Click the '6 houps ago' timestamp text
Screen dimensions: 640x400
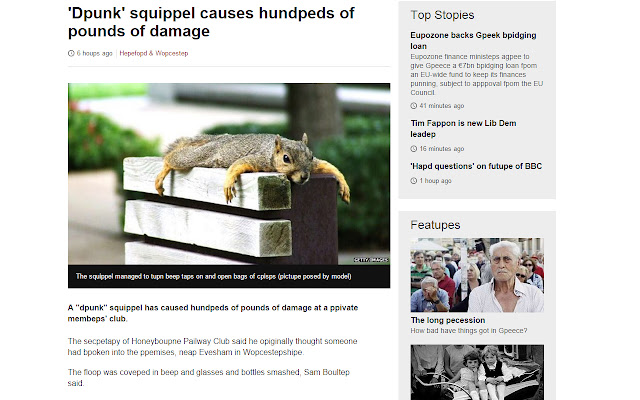coord(94,53)
